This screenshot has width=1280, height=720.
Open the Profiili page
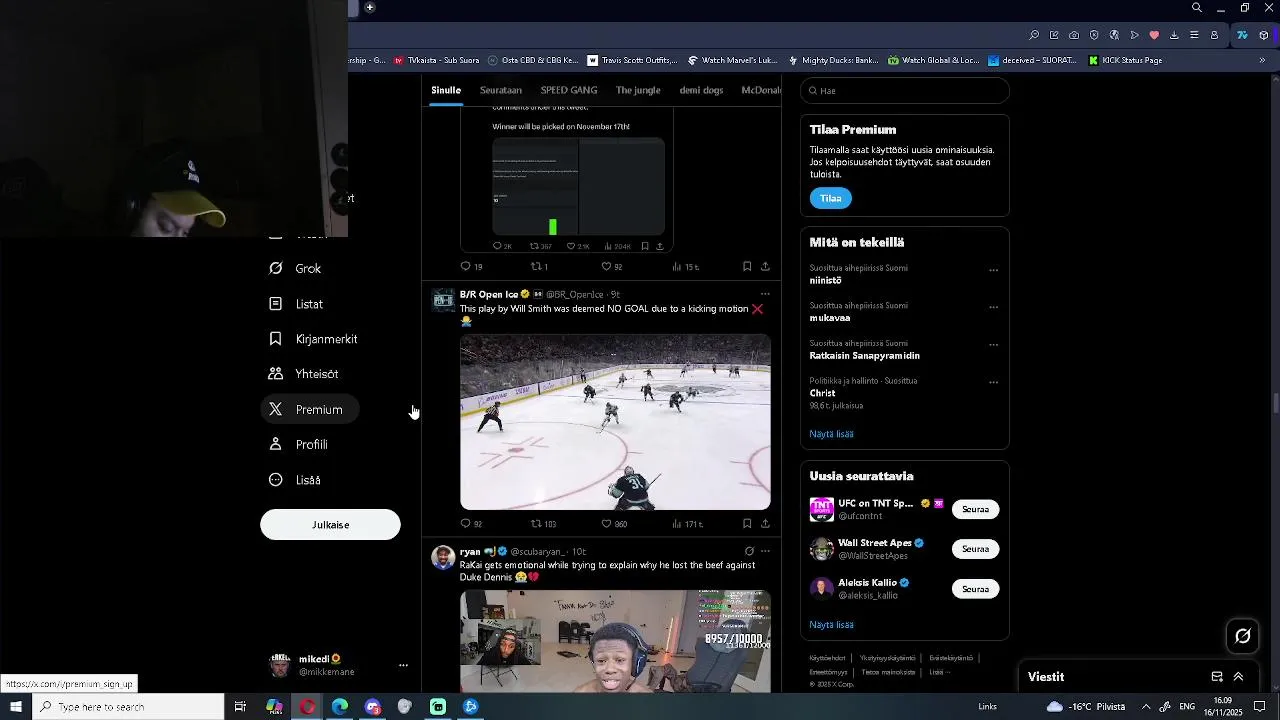point(298,444)
